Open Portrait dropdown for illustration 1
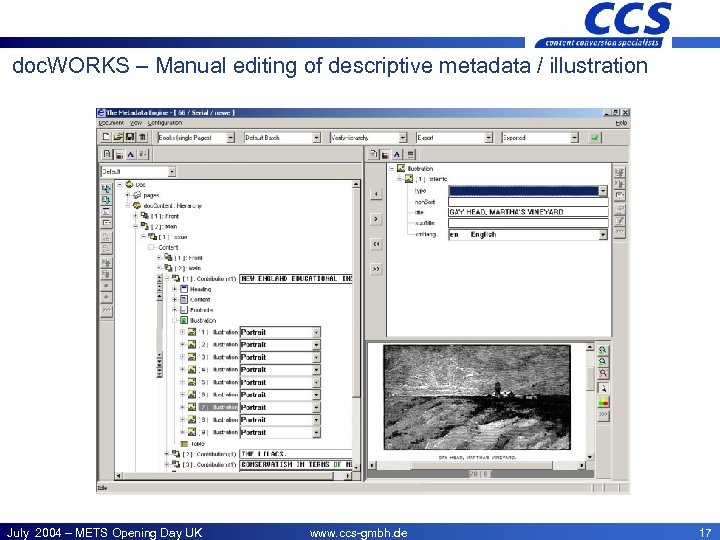Image resolution: width=720 pixels, height=540 pixels. (x=316, y=332)
